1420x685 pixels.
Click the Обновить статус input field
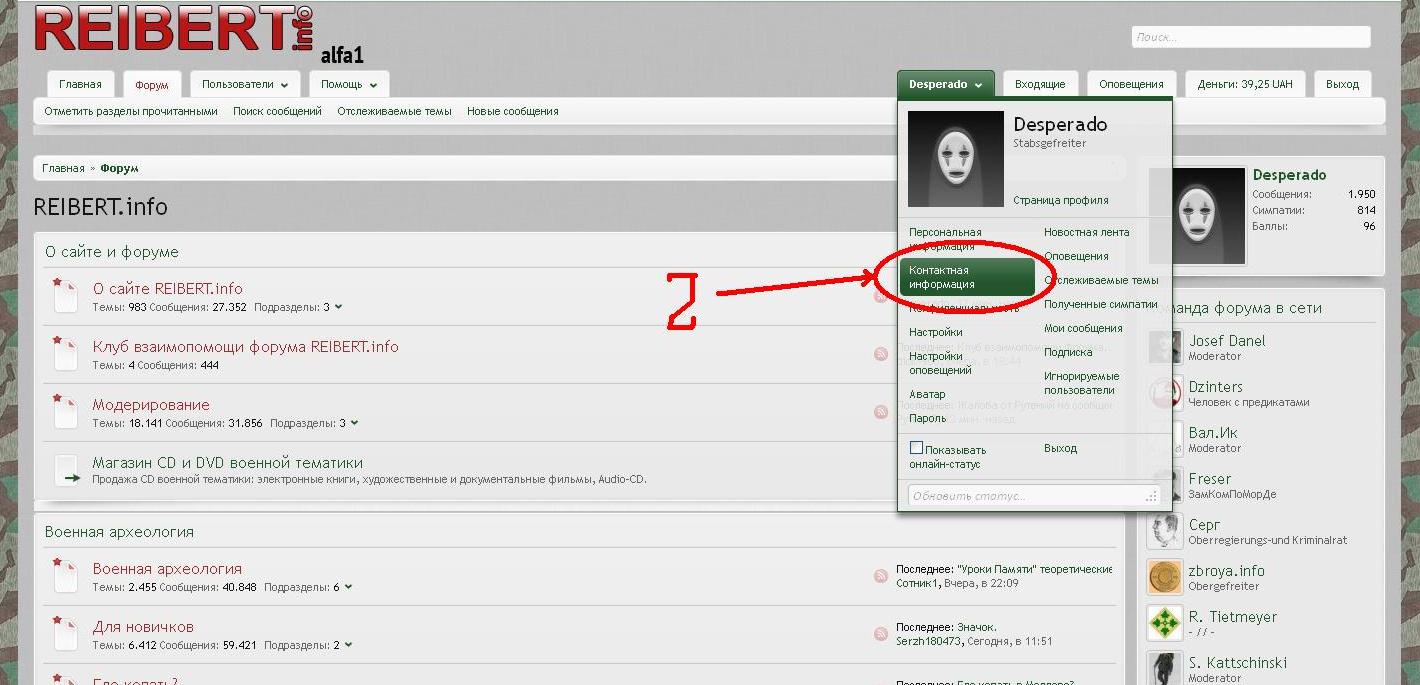pyautogui.click(x=1033, y=495)
